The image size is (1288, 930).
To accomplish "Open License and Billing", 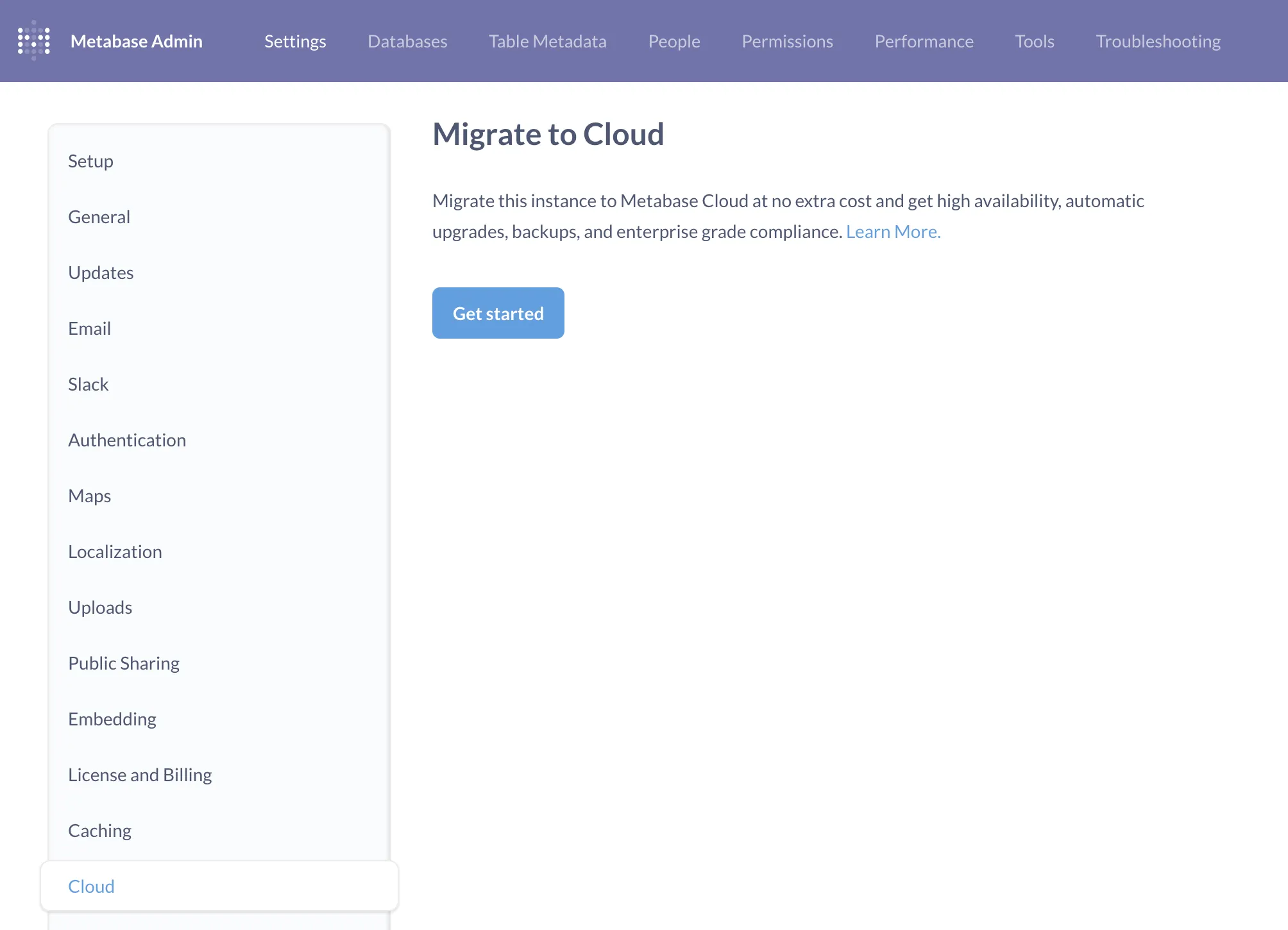I will [x=140, y=775].
